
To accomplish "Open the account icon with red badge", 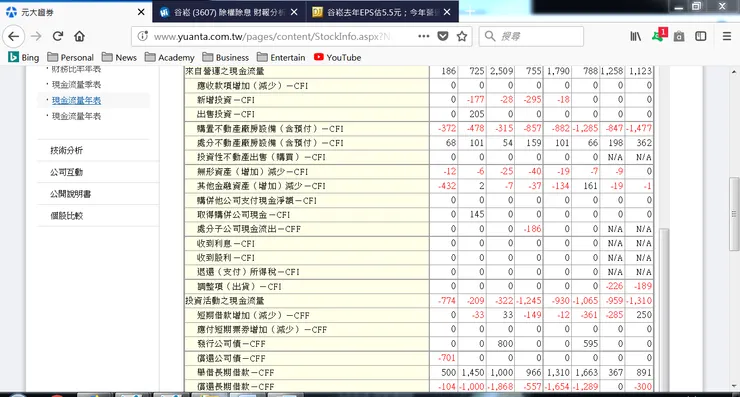I will tap(659, 35).
